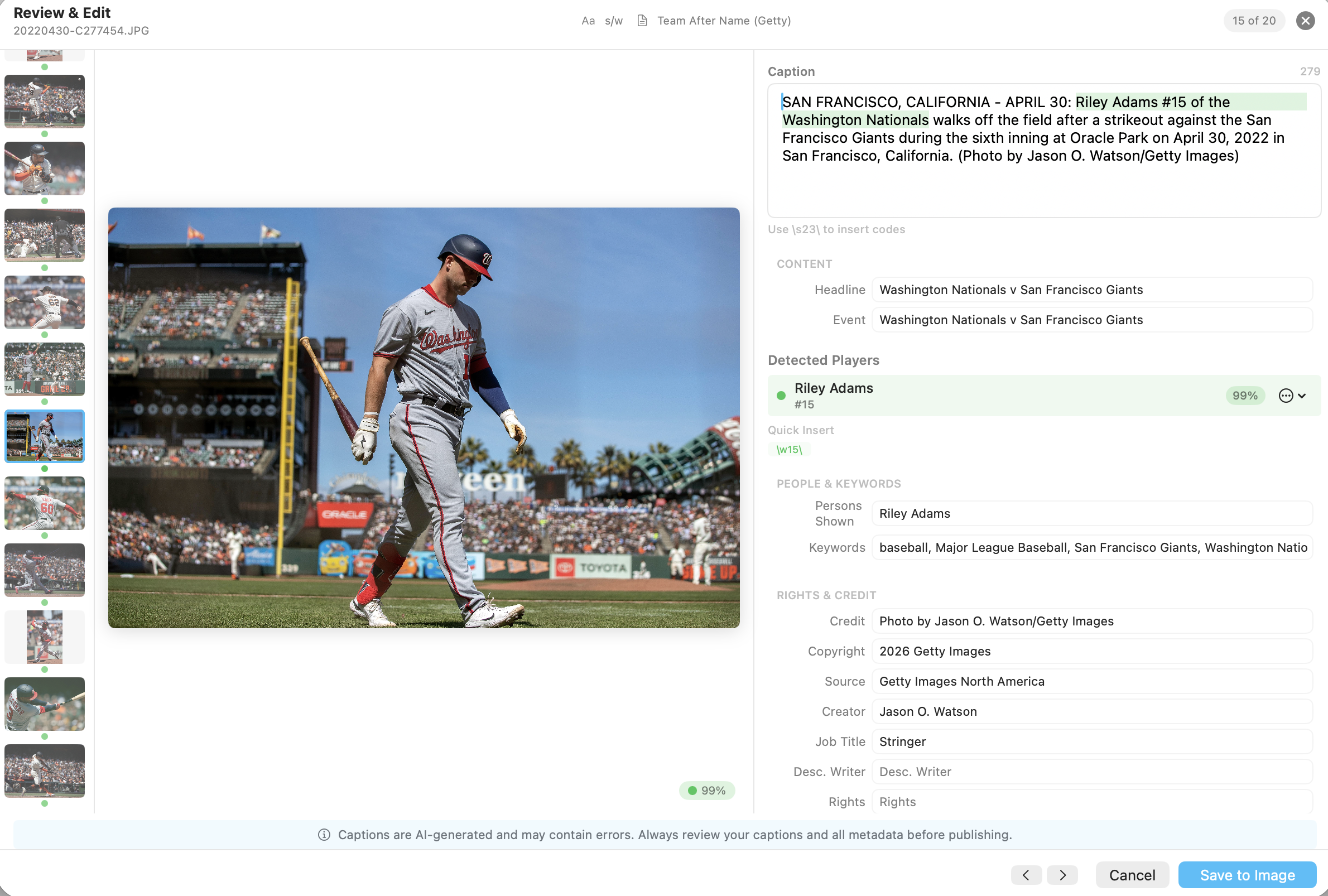1328x896 pixels.
Task: Click the info icon in the AI caption warning
Action: [324, 834]
